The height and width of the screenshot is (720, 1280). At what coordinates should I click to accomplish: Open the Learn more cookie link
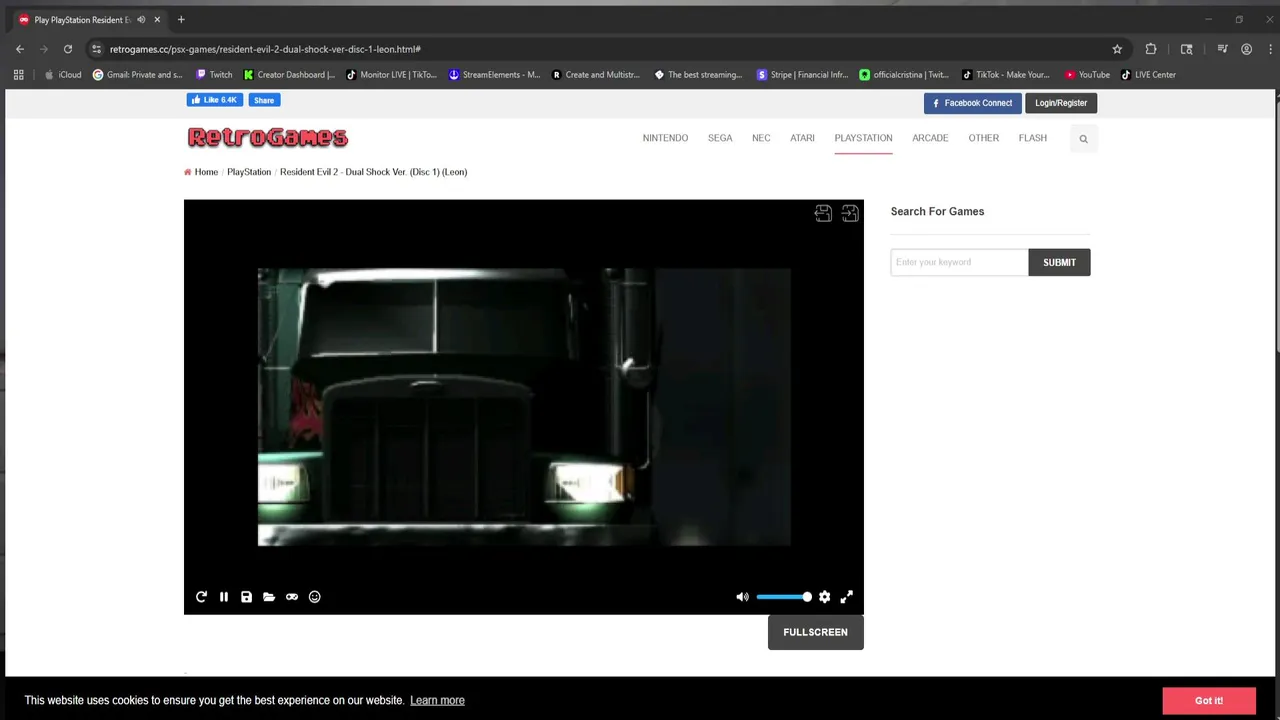(437, 700)
